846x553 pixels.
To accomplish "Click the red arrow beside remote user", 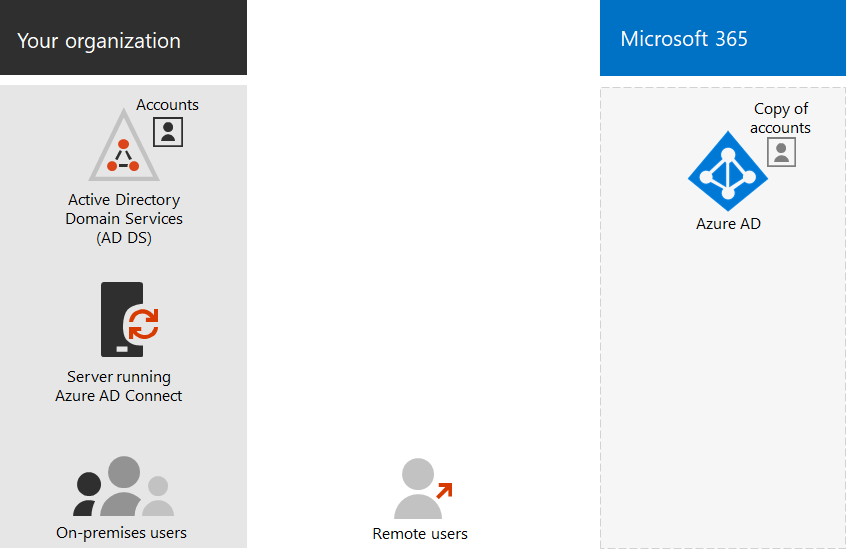I will [444, 491].
